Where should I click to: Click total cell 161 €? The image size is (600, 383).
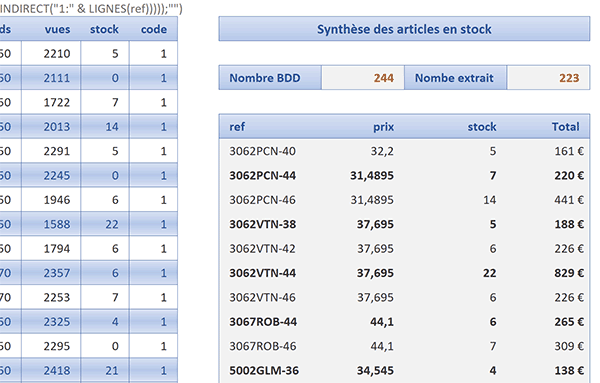569,151
